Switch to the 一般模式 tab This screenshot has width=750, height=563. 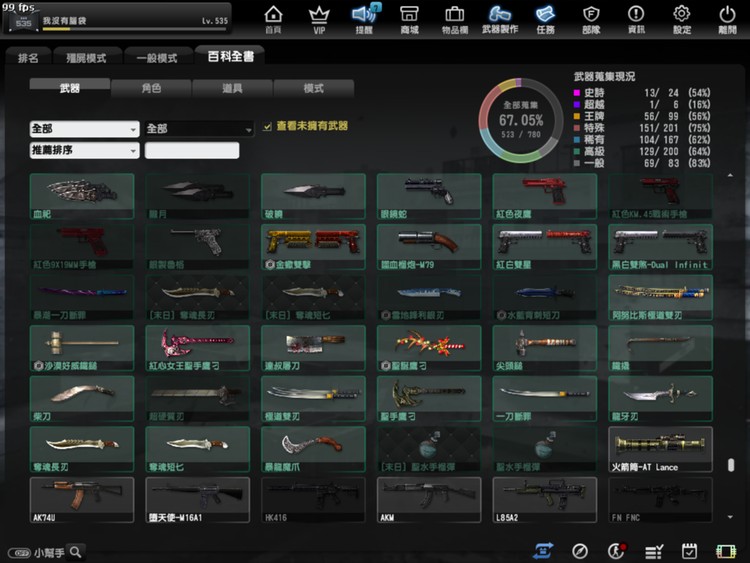(x=156, y=58)
